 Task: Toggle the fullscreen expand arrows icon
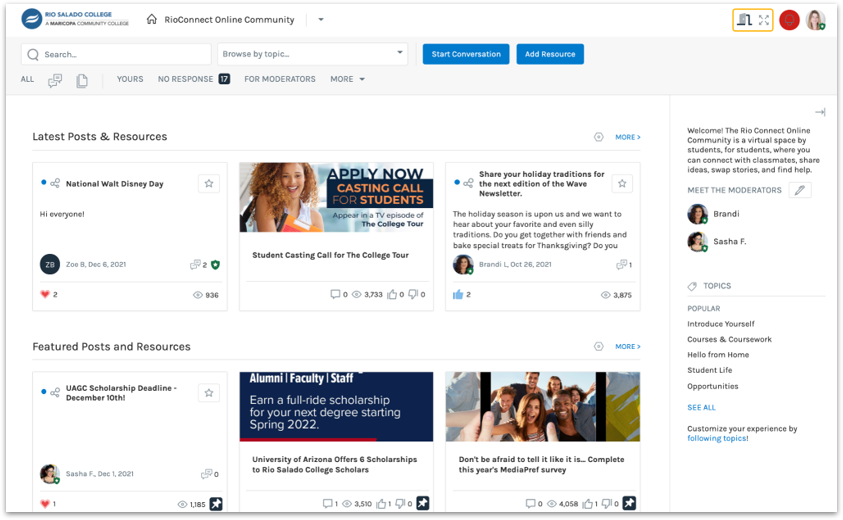764,20
